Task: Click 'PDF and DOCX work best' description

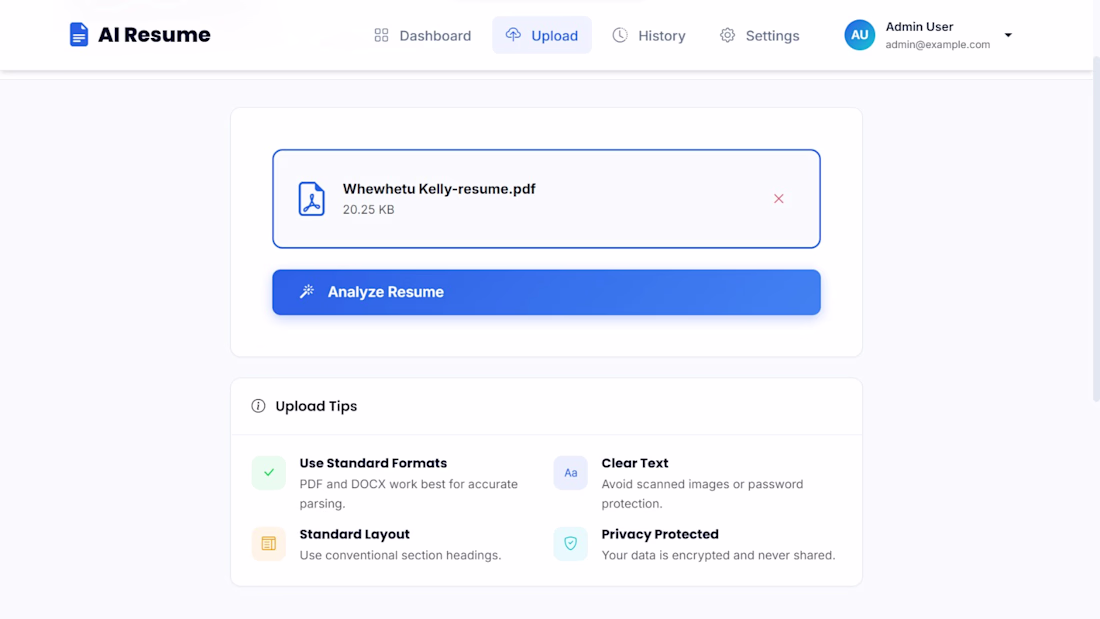Action: pyautogui.click(x=408, y=493)
